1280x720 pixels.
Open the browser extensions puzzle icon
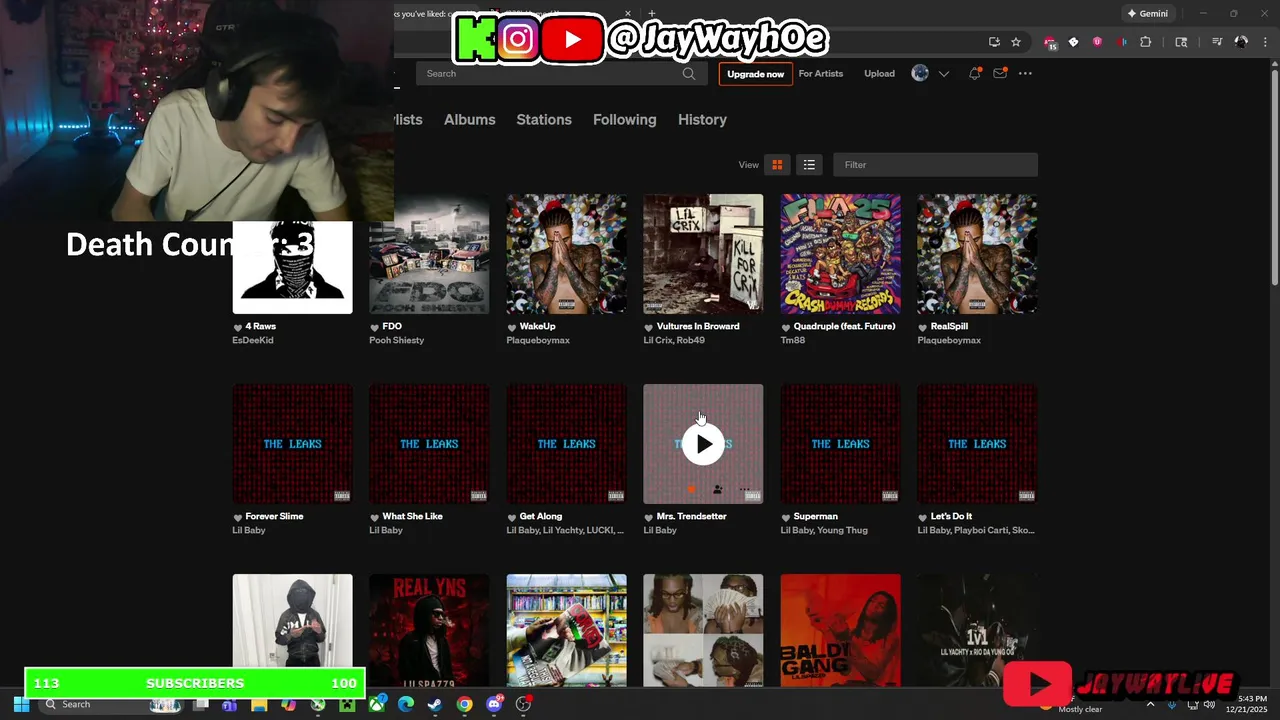[x=1146, y=42]
